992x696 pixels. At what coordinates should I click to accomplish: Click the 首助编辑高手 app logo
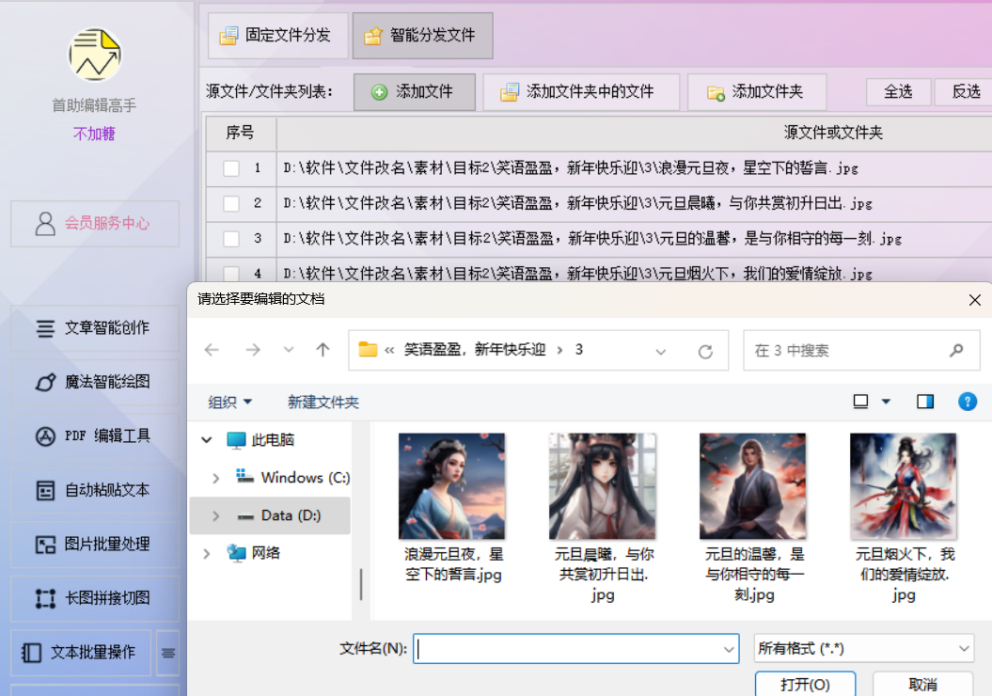point(95,55)
